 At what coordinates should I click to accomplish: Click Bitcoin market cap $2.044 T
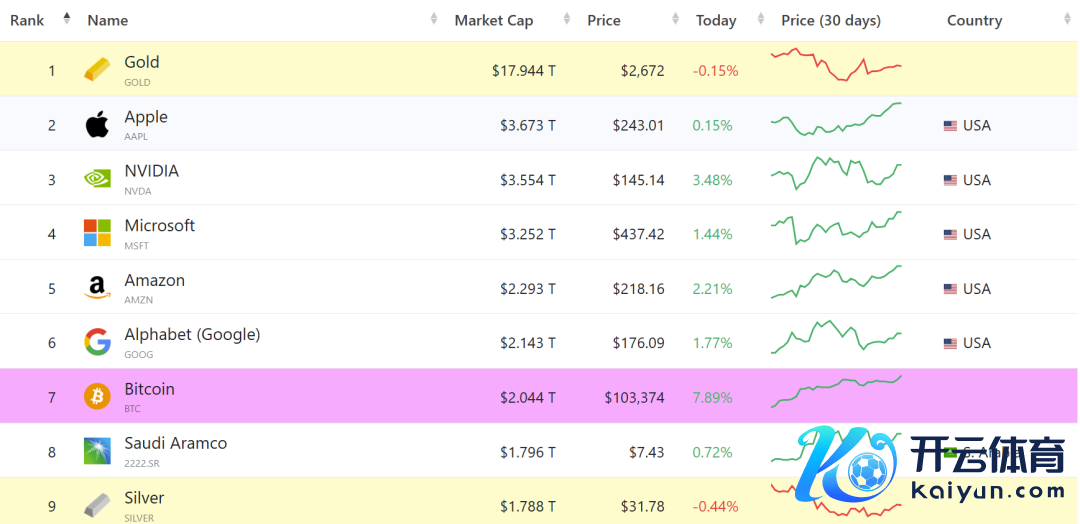click(528, 397)
